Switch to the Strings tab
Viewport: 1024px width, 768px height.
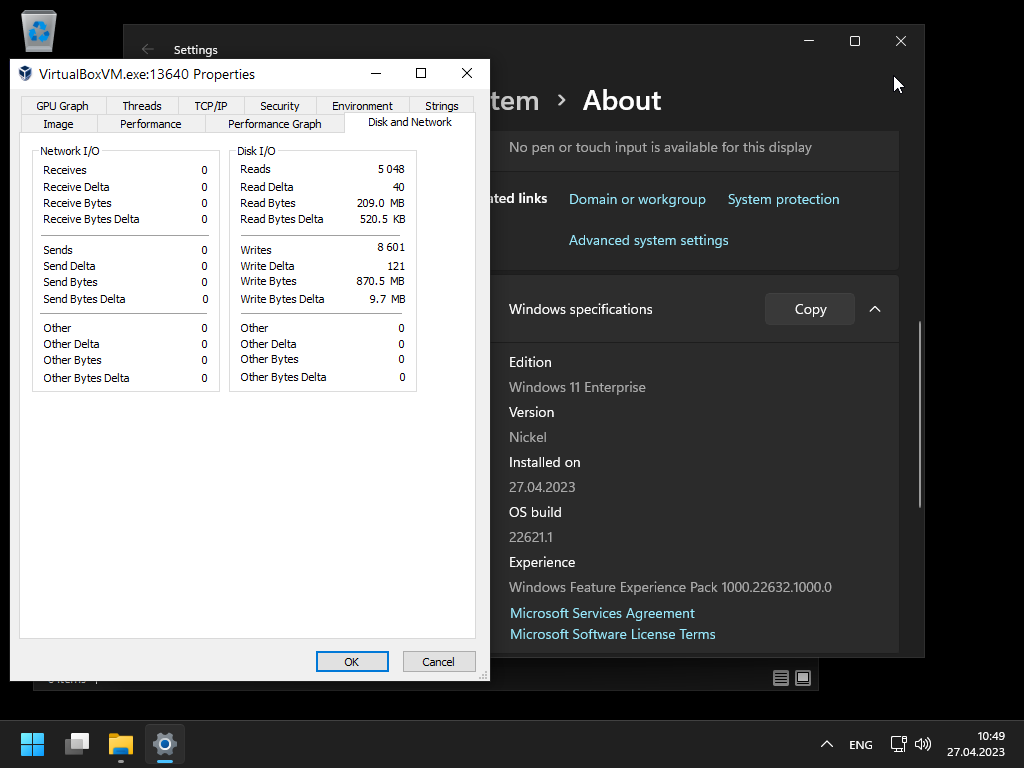tap(441, 106)
